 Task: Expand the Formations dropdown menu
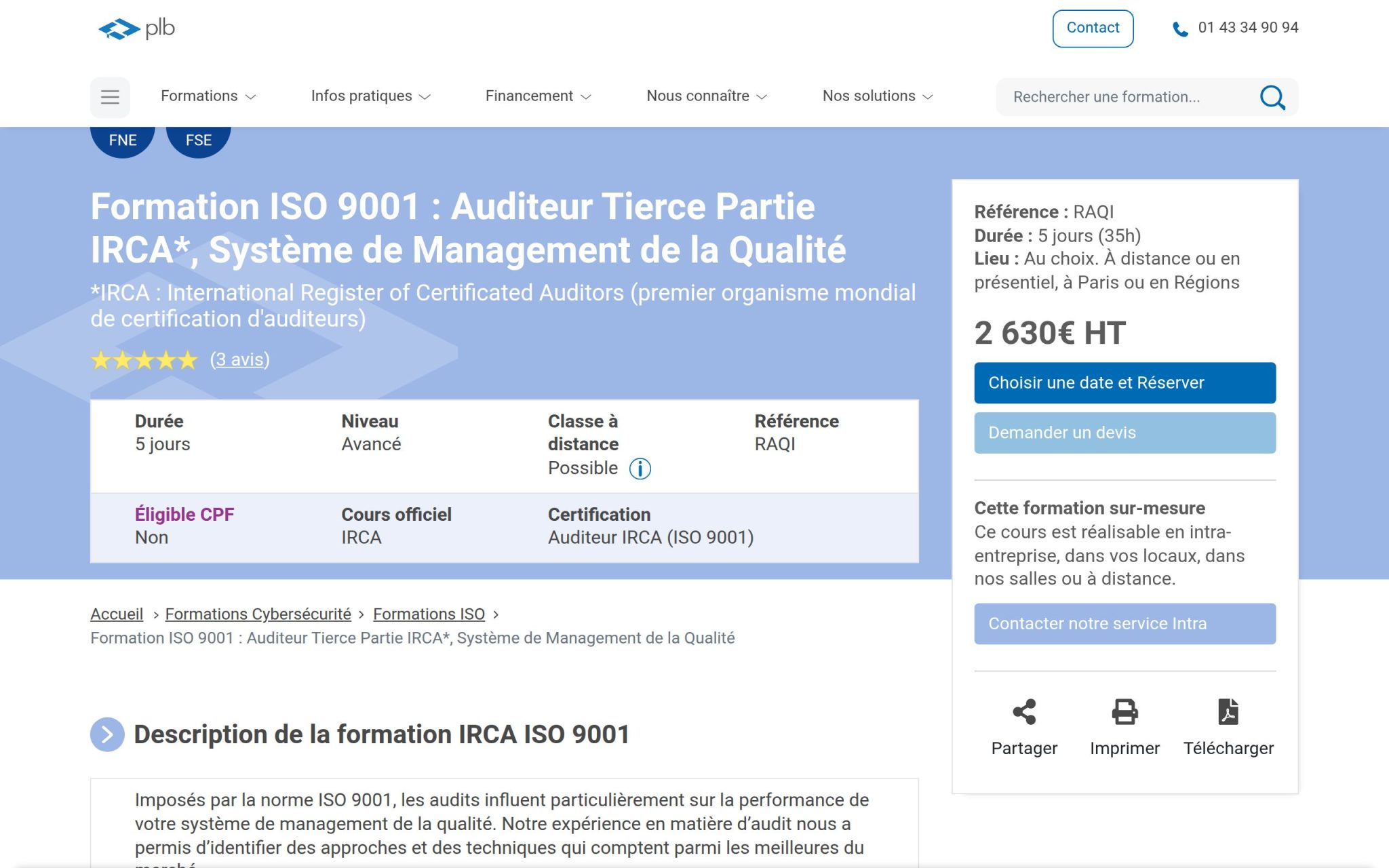pos(208,96)
